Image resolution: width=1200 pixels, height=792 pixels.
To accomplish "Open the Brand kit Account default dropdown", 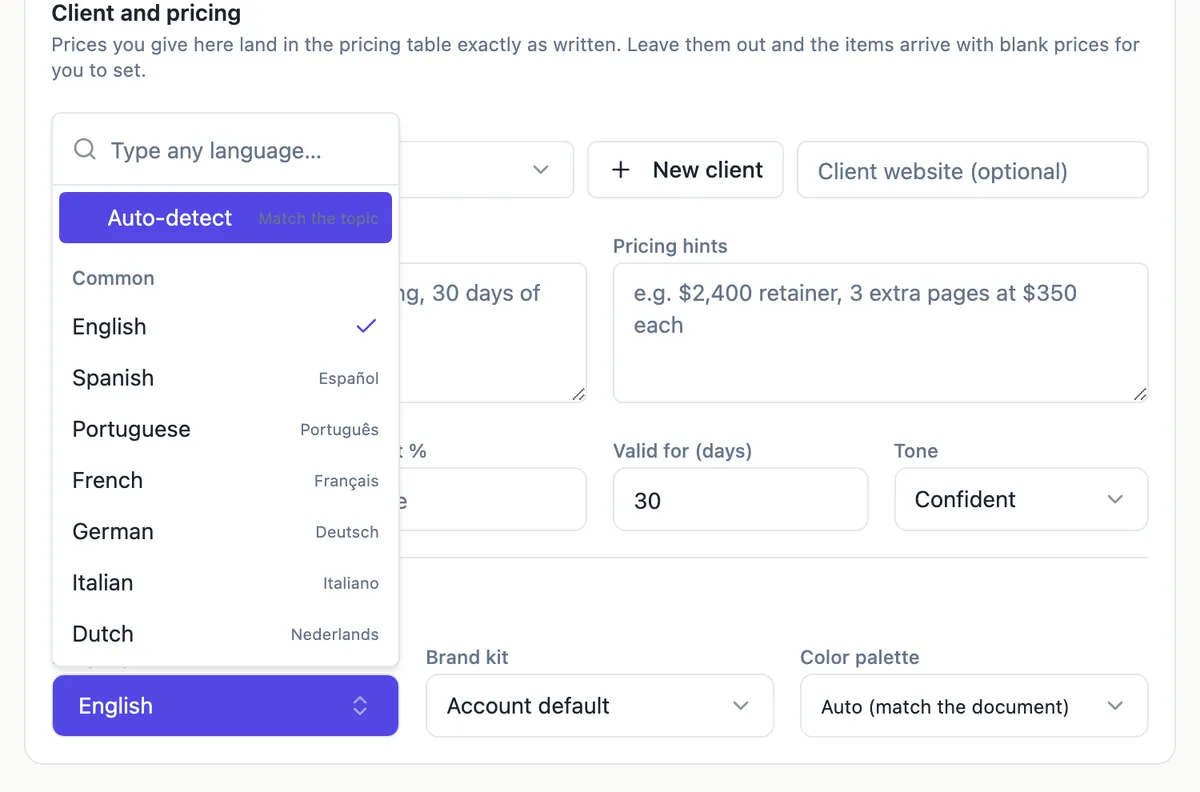I will click(x=599, y=706).
